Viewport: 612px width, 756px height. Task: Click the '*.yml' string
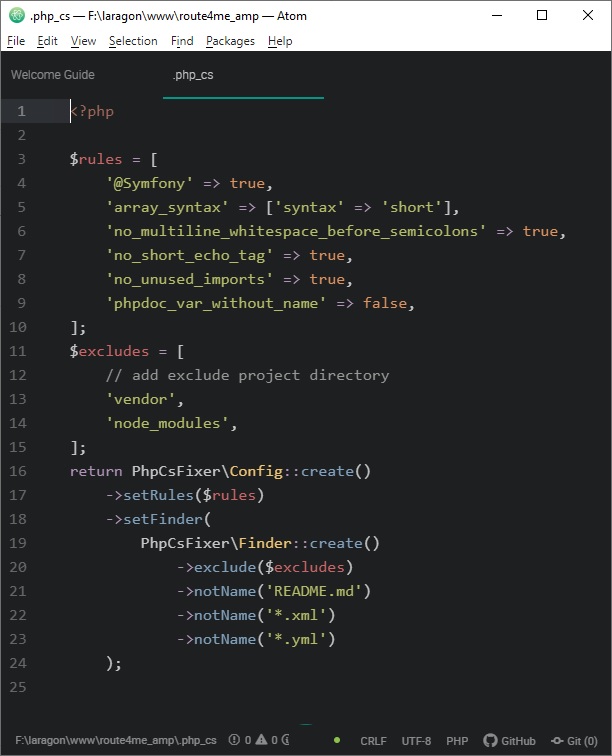click(296, 639)
